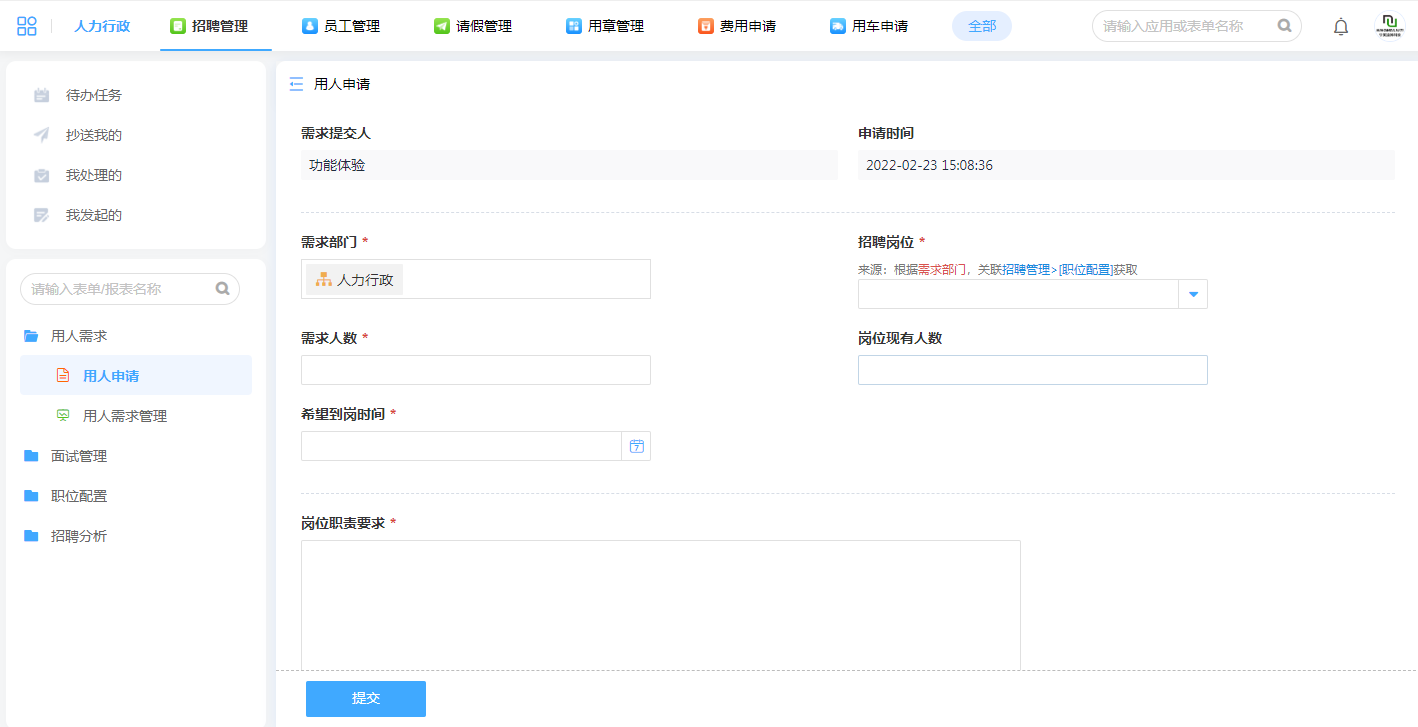Open 待办任务 in the sidebar
The height and width of the screenshot is (727, 1418).
[93, 95]
